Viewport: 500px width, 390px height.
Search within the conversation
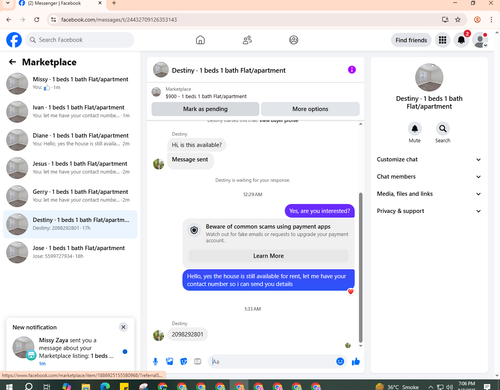[443, 129]
